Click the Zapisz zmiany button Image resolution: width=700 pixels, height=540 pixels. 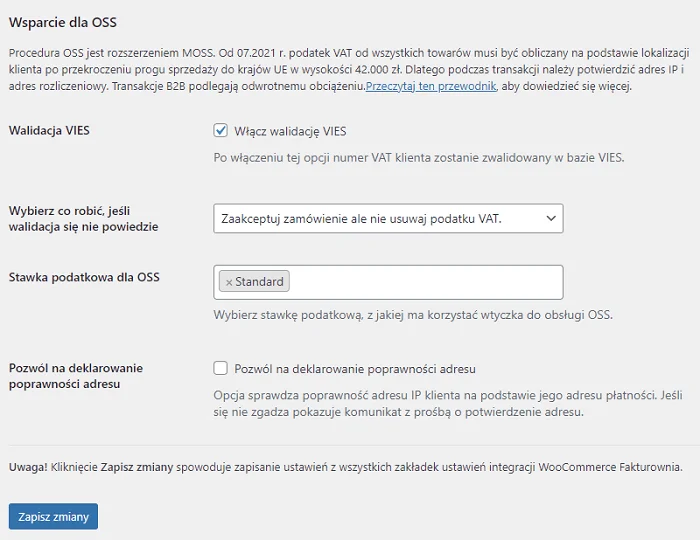[x=53, y=516]
